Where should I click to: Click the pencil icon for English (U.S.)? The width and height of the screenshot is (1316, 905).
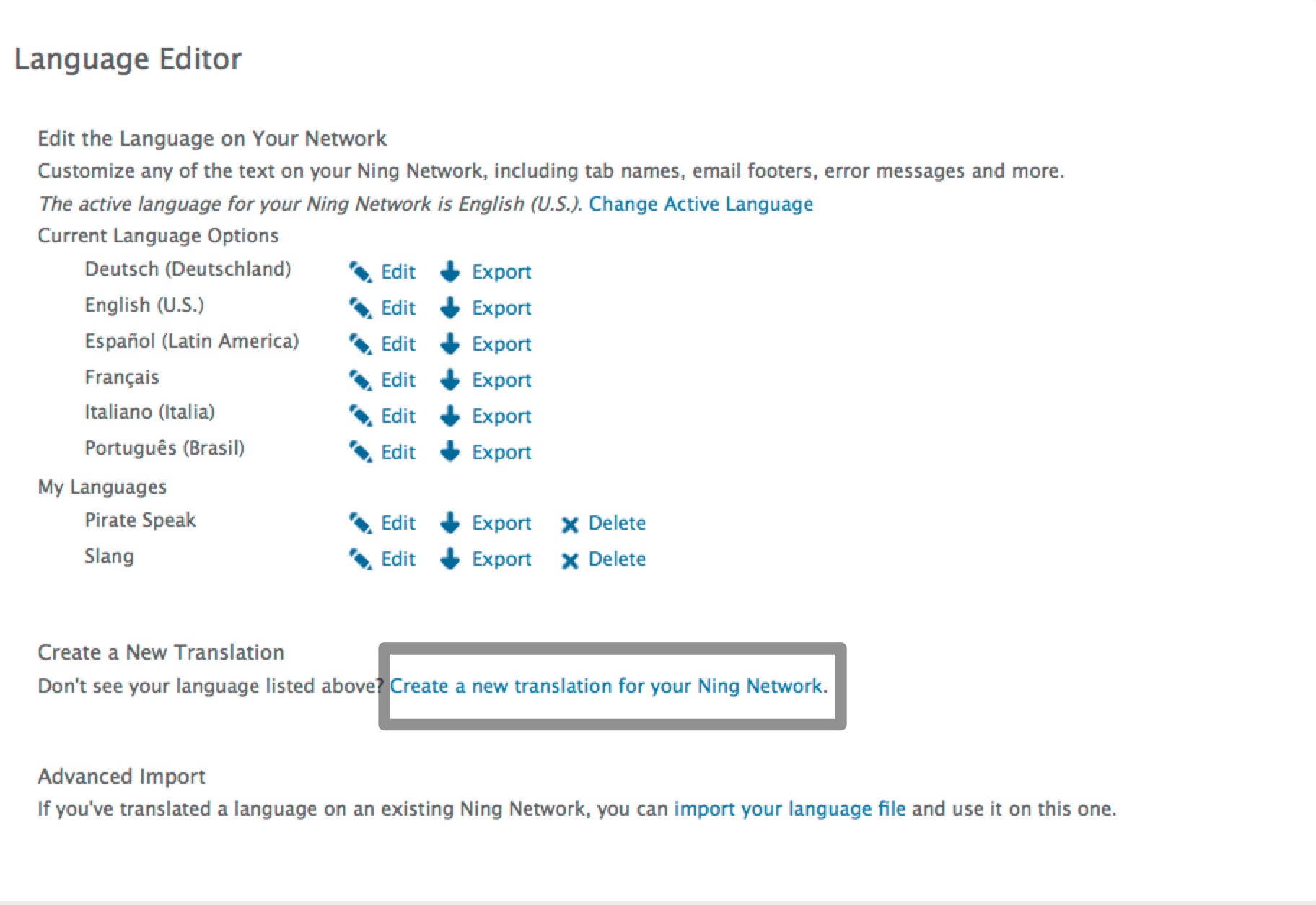(360, 308)
